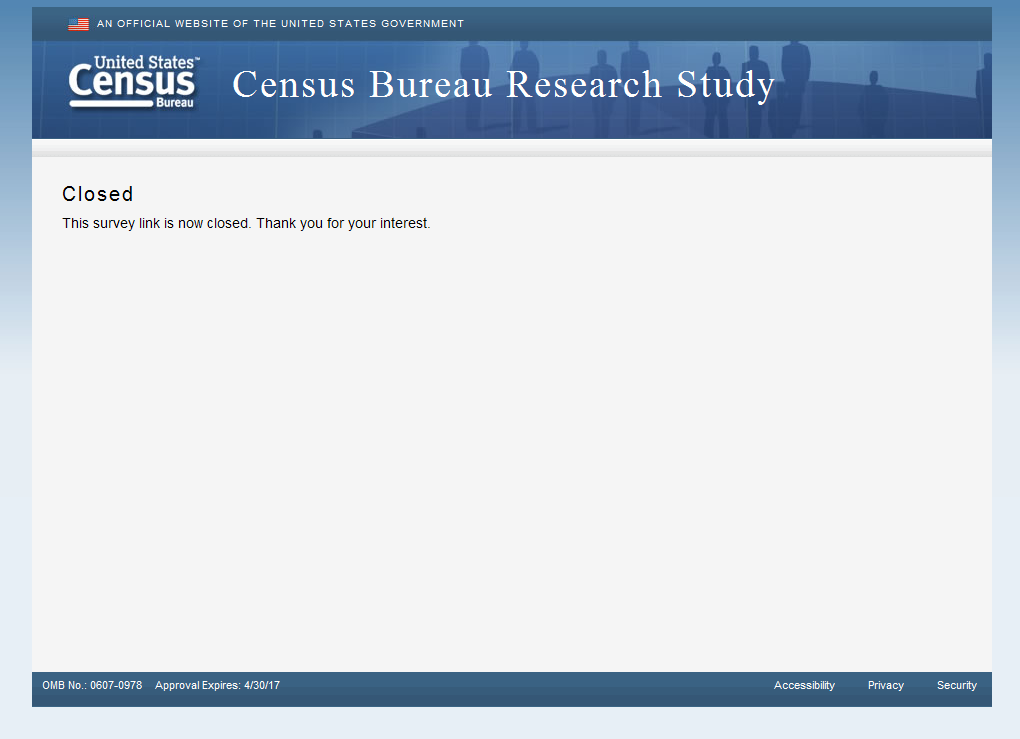
Task: Click the OMB No. 0607-0978 text
Action: [x=92, y=685]
